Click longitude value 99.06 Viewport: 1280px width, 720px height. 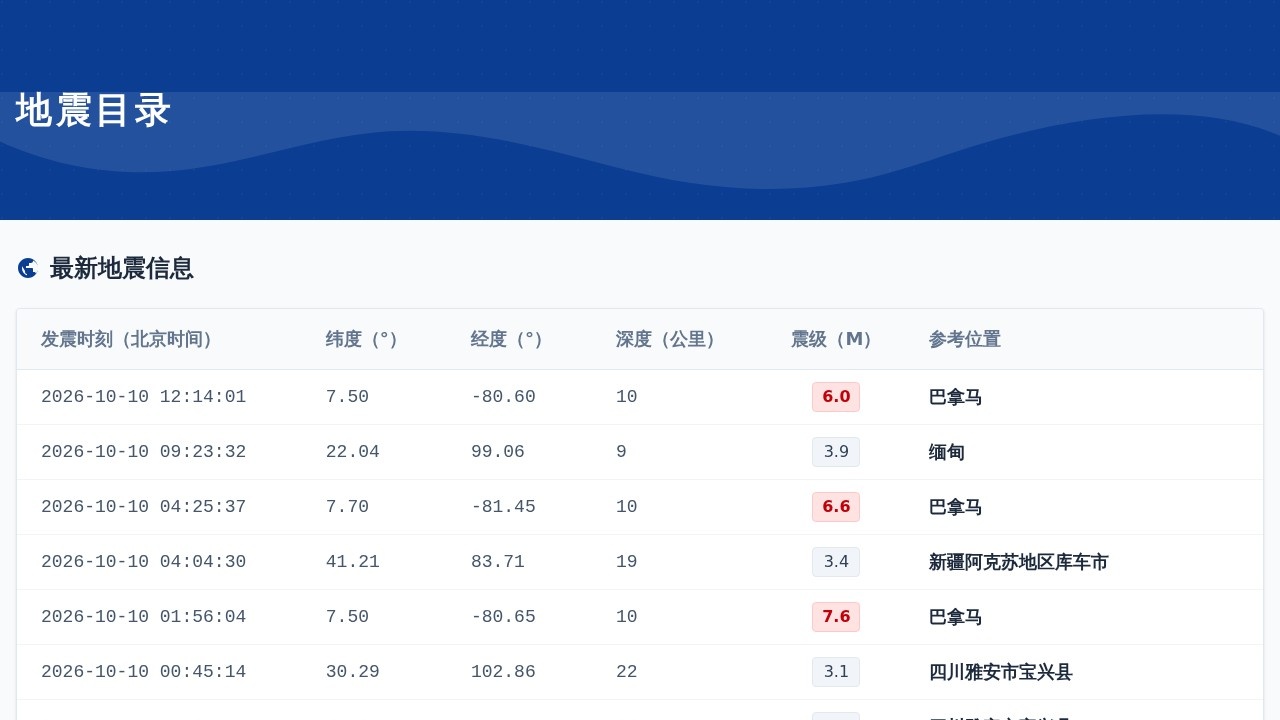coord(498,452)
